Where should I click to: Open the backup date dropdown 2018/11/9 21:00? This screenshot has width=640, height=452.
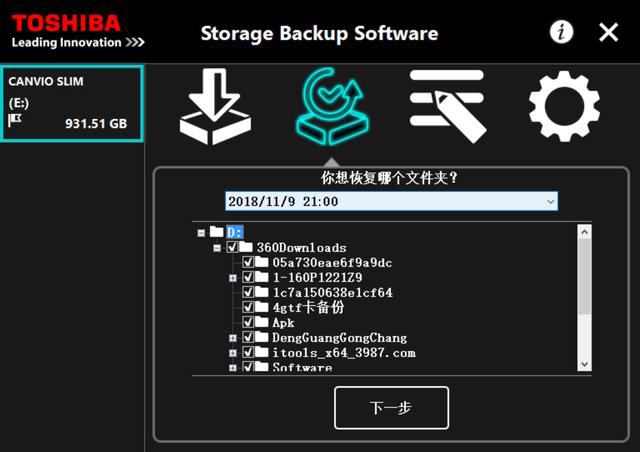pyautogui.click(x=391, y=201)
